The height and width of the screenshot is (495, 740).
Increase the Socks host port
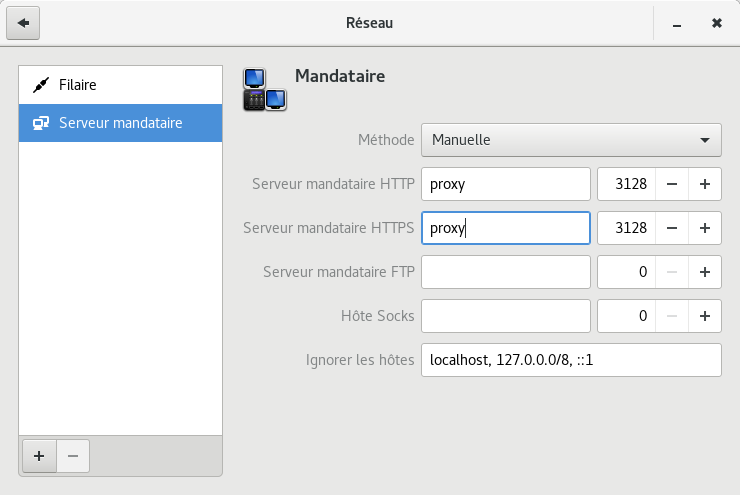pyautogui.click(x=705, y=316)
